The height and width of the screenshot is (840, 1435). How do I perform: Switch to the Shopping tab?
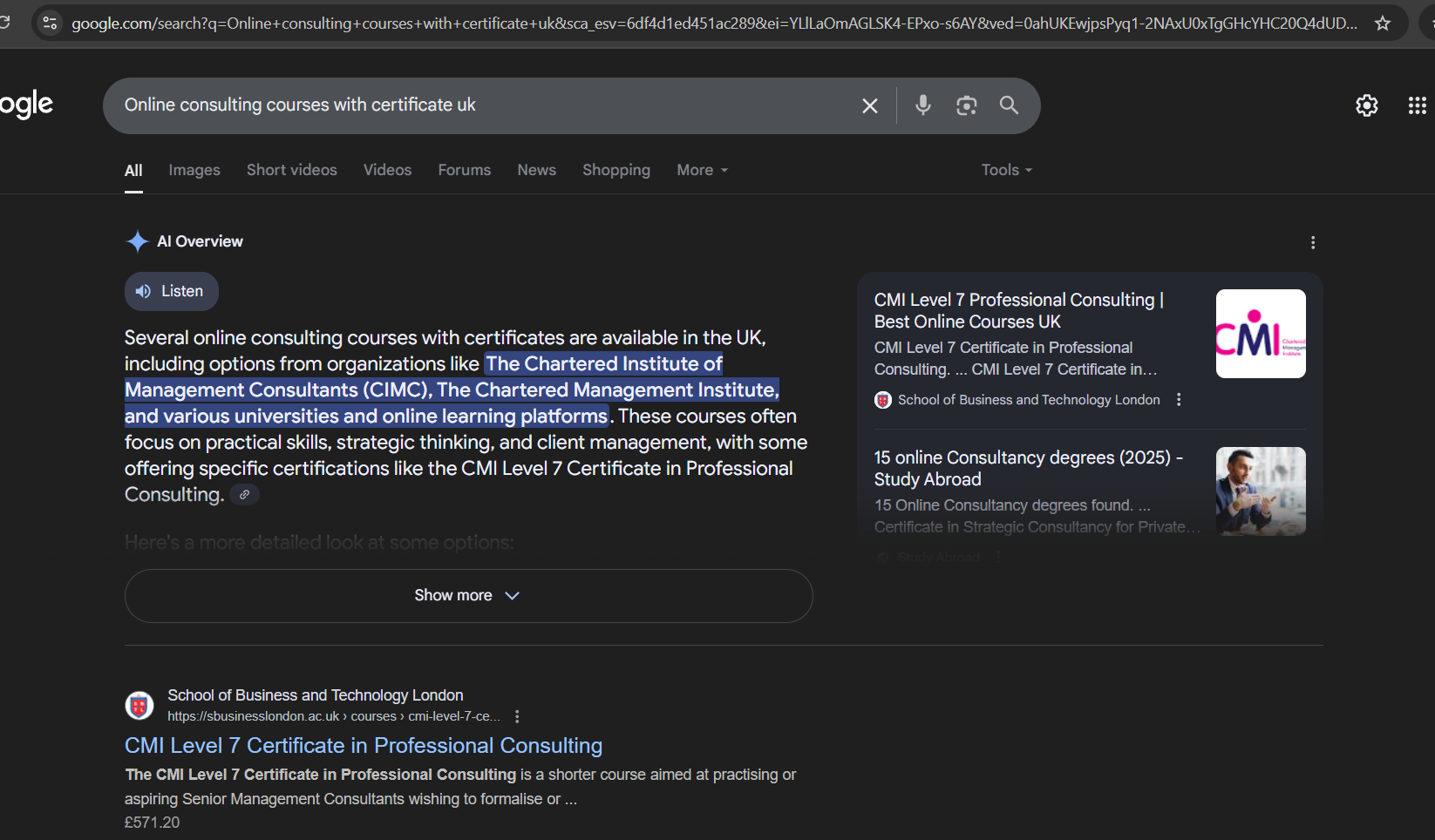[x=615, y=170]
